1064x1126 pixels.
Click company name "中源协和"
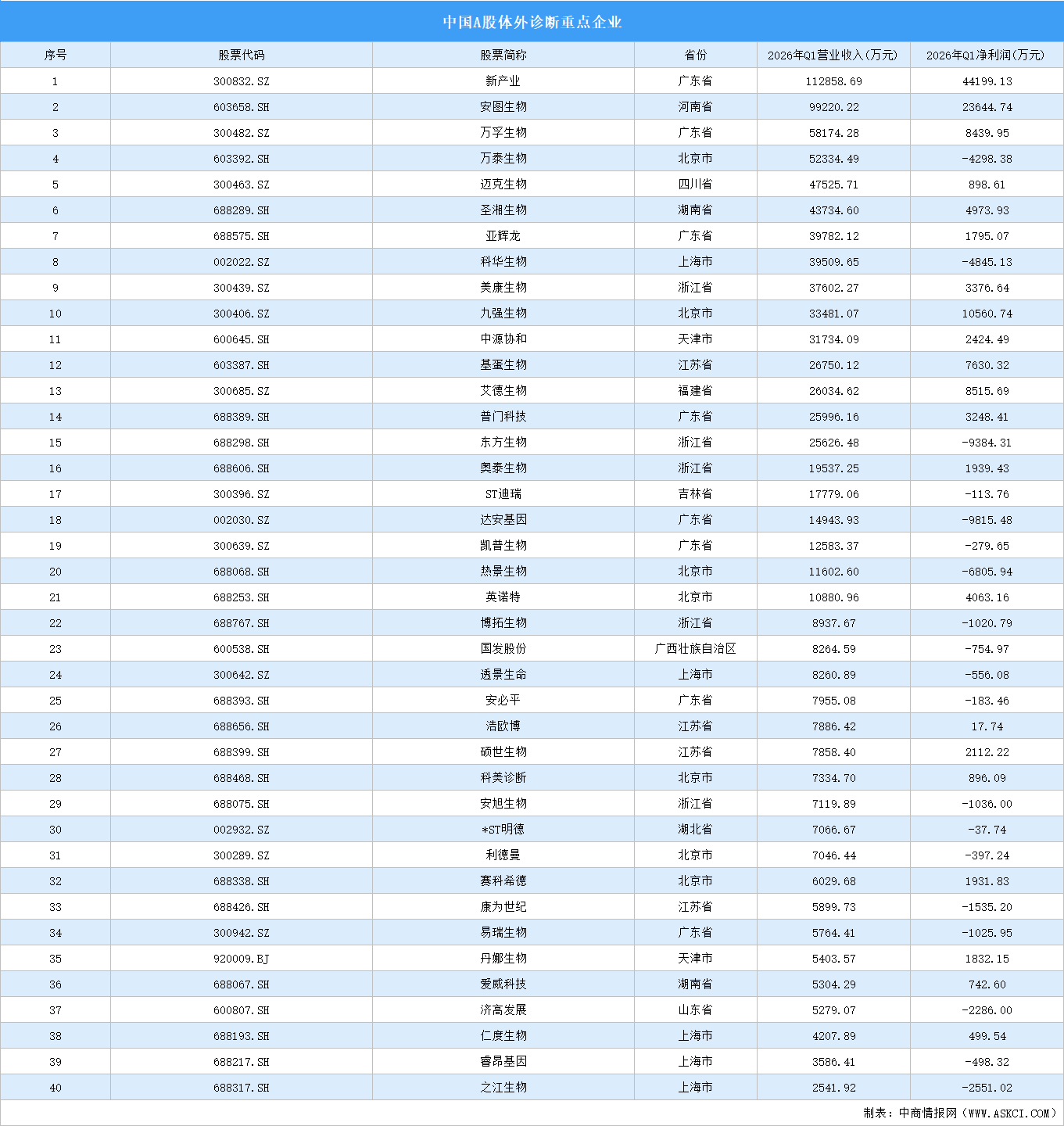[x=503, y=339]
